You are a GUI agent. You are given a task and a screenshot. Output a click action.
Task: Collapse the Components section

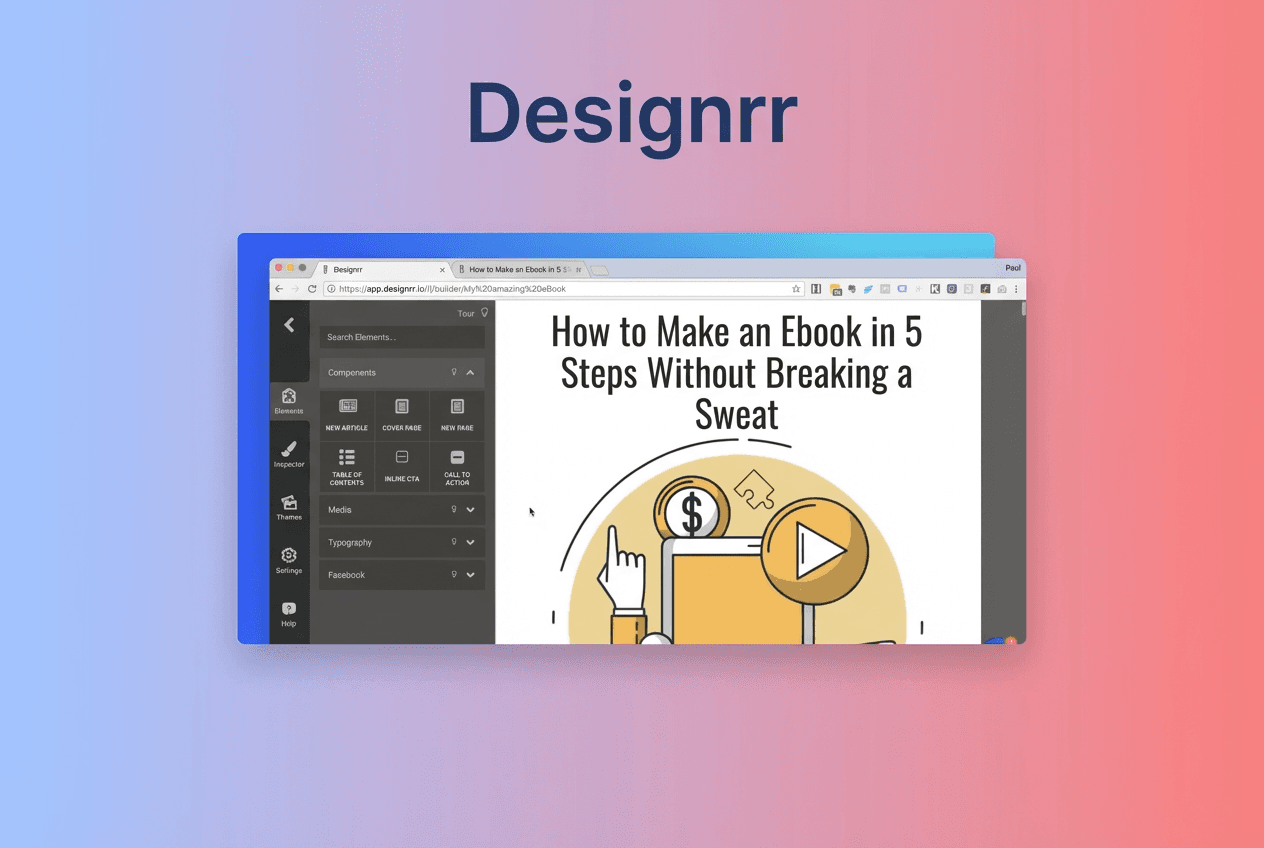click(x=470, y=372)
